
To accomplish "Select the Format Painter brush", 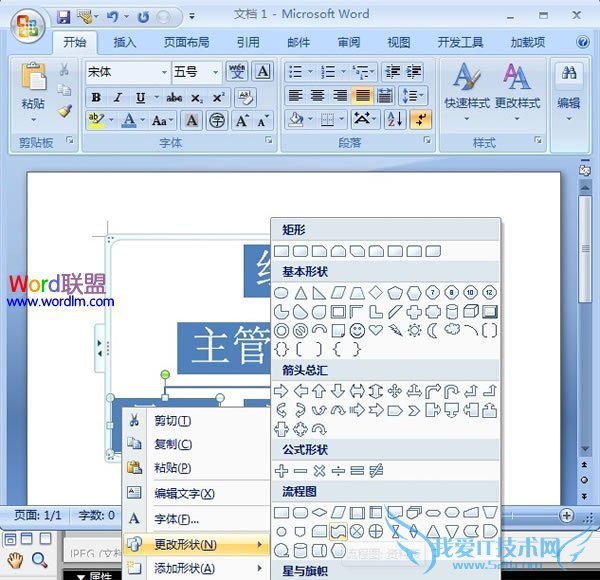I will tap(65, 111).
